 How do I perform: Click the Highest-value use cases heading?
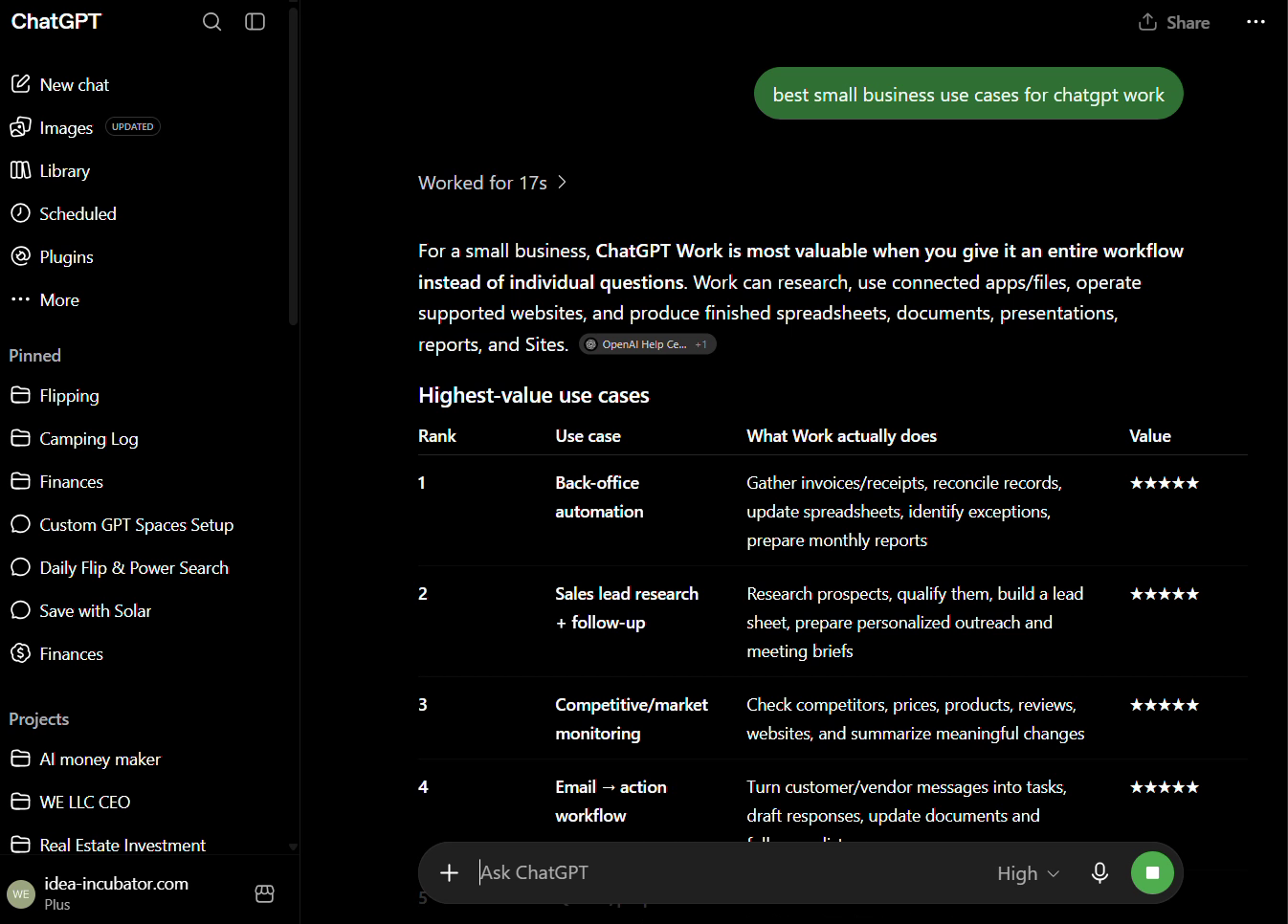[x=534, y=395]
